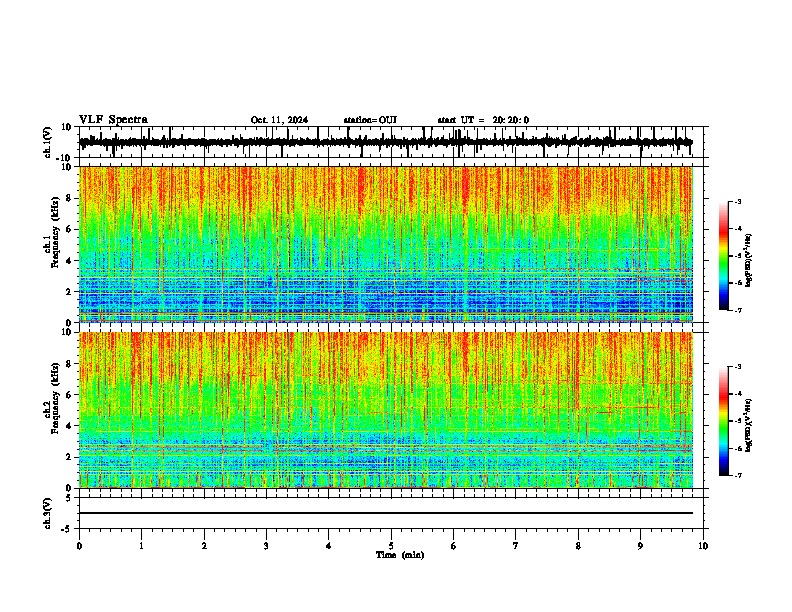792x612 pixels.
Task: Click the 'ch.3(V)' axis label
Action: 48,513
